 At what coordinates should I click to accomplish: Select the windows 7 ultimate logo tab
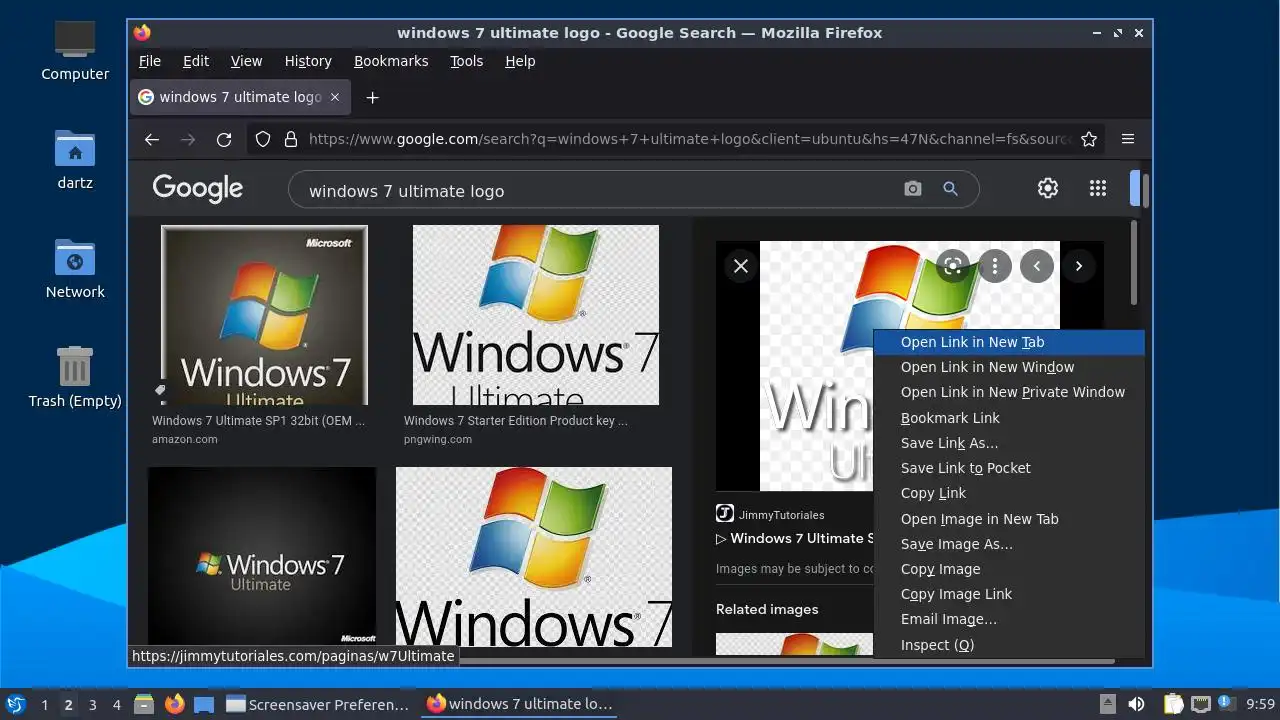click(240, 97)
